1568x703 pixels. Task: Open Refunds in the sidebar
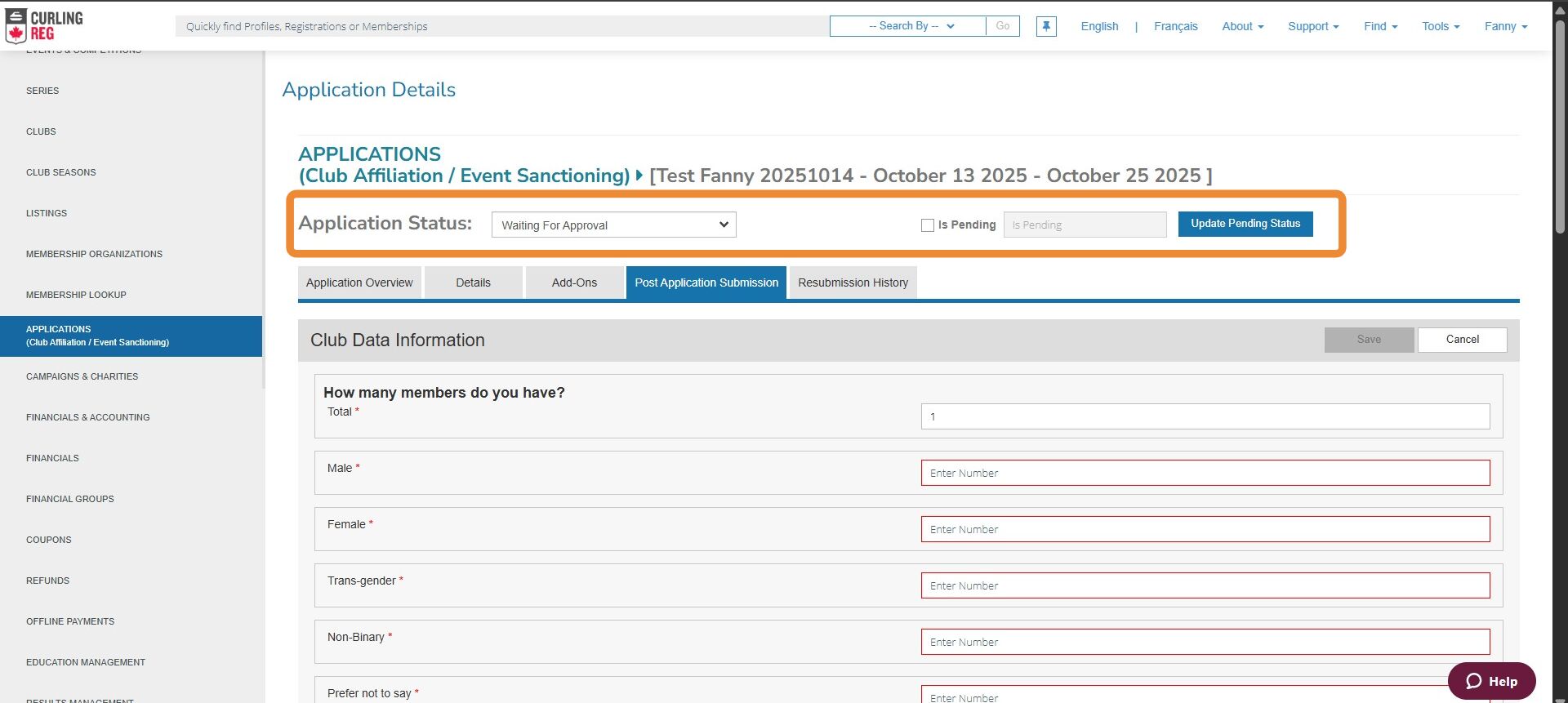48,581
